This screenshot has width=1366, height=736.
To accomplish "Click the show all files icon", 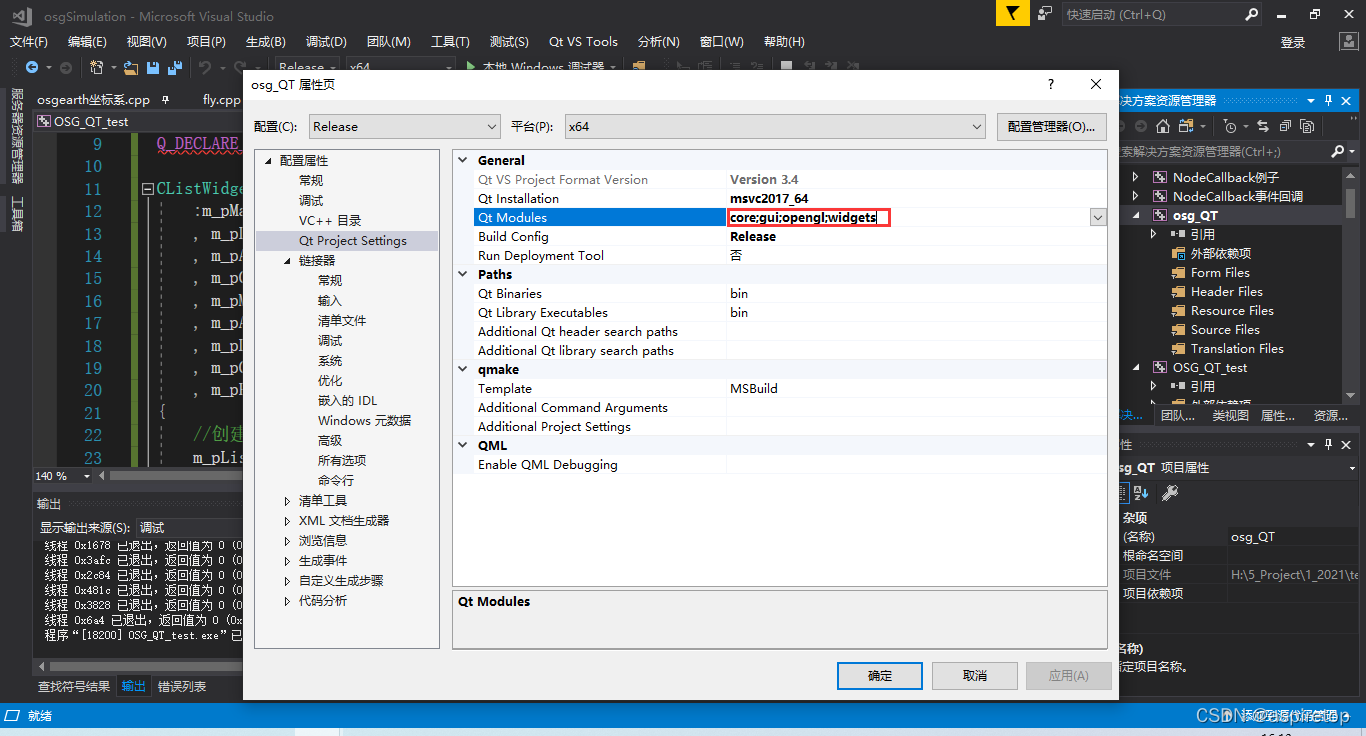I will (1307, 126).
